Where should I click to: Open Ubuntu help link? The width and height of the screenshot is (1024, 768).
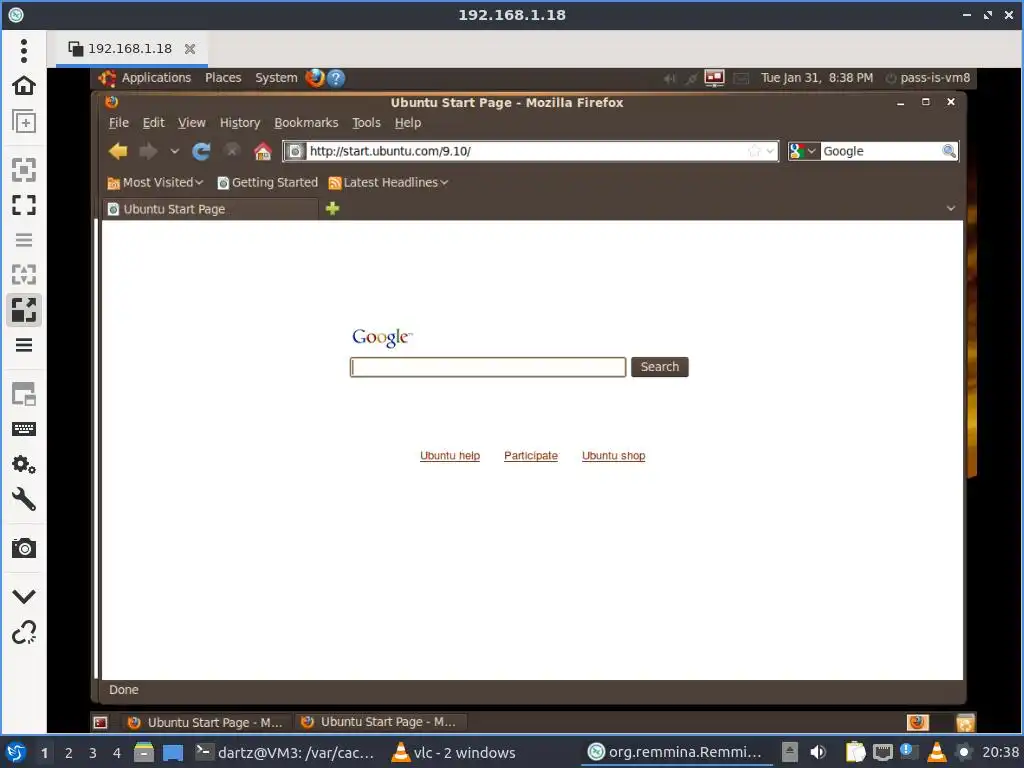click(450, 456)
